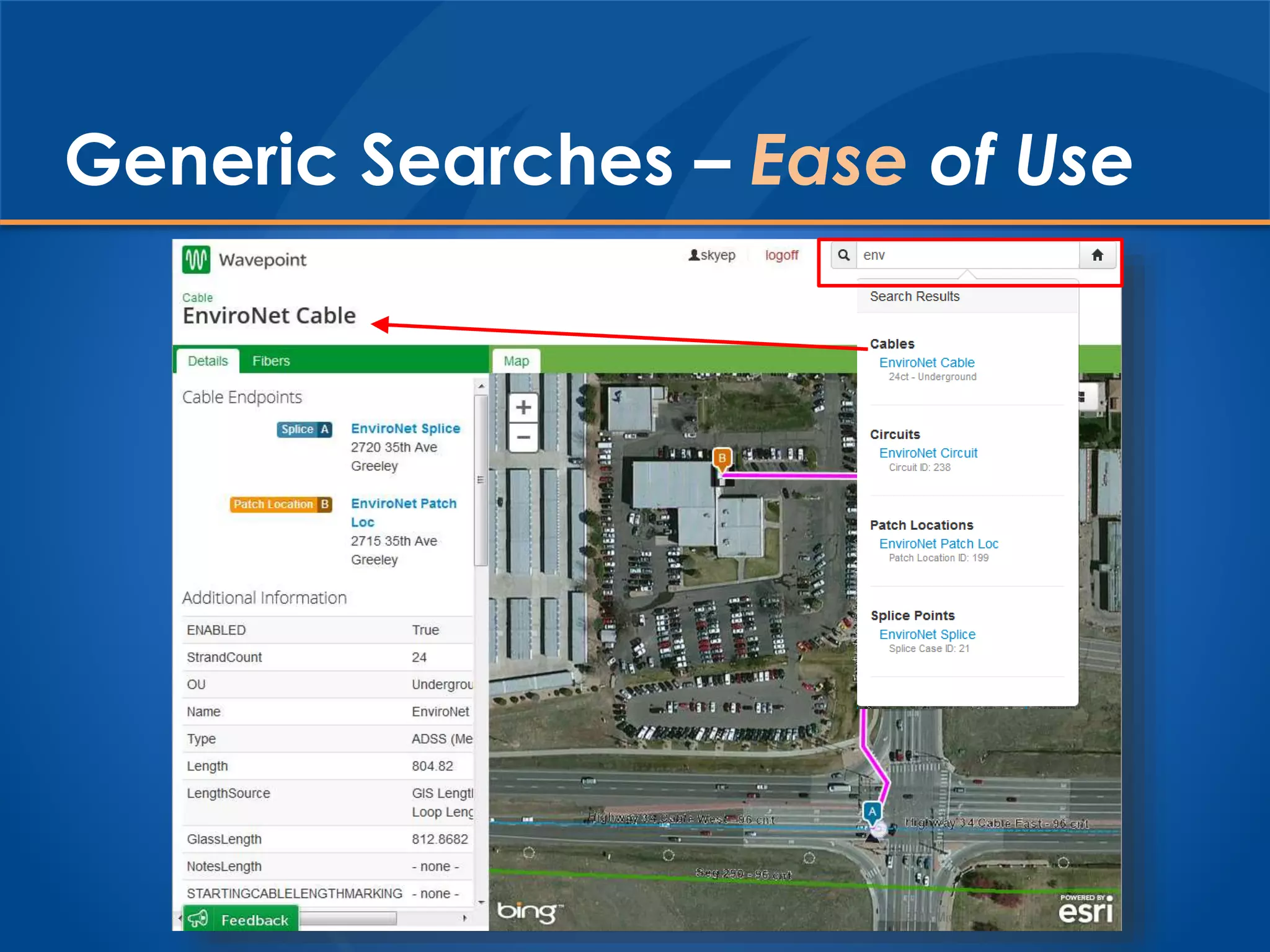The image size is (1270, 952).
Task: Click 'Seg 290 - 96 cnt' map label
Action: pos(743,875)
